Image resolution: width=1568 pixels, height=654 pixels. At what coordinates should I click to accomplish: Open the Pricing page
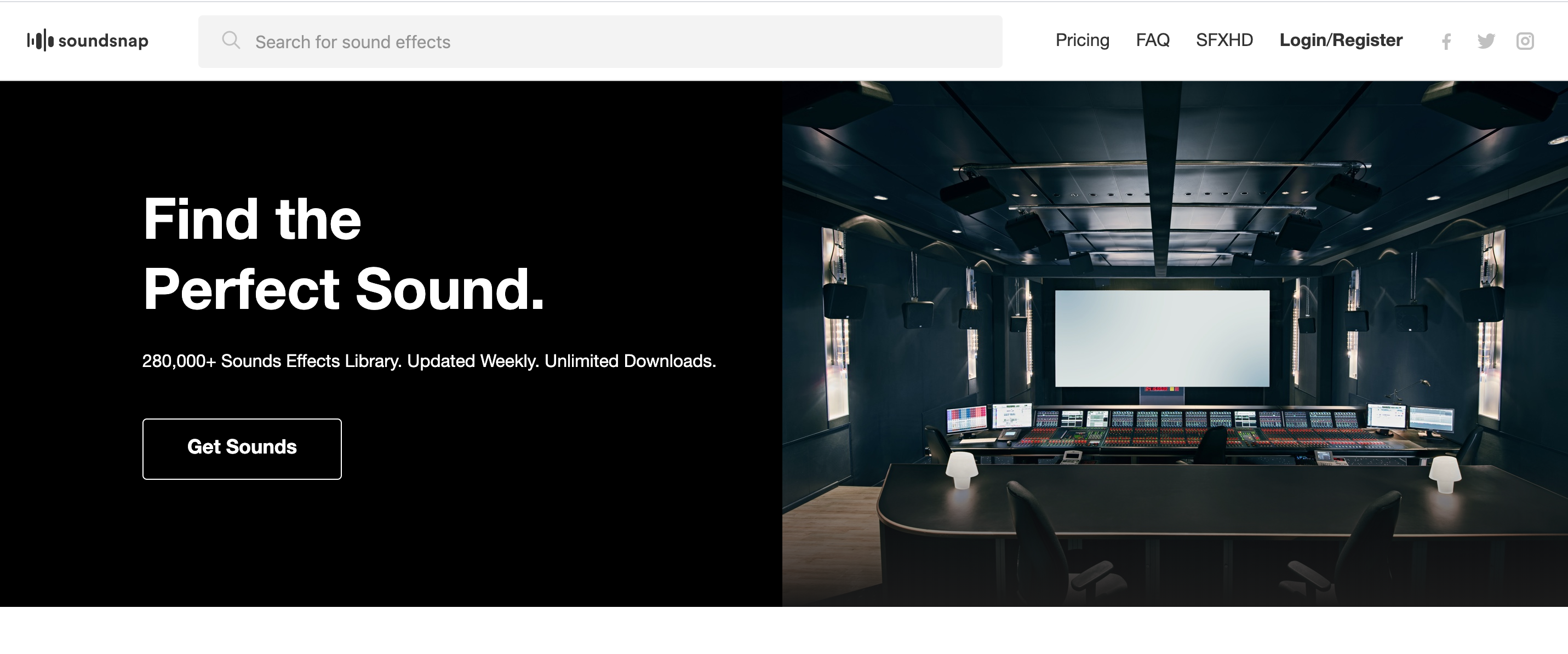pos(1081,40)
